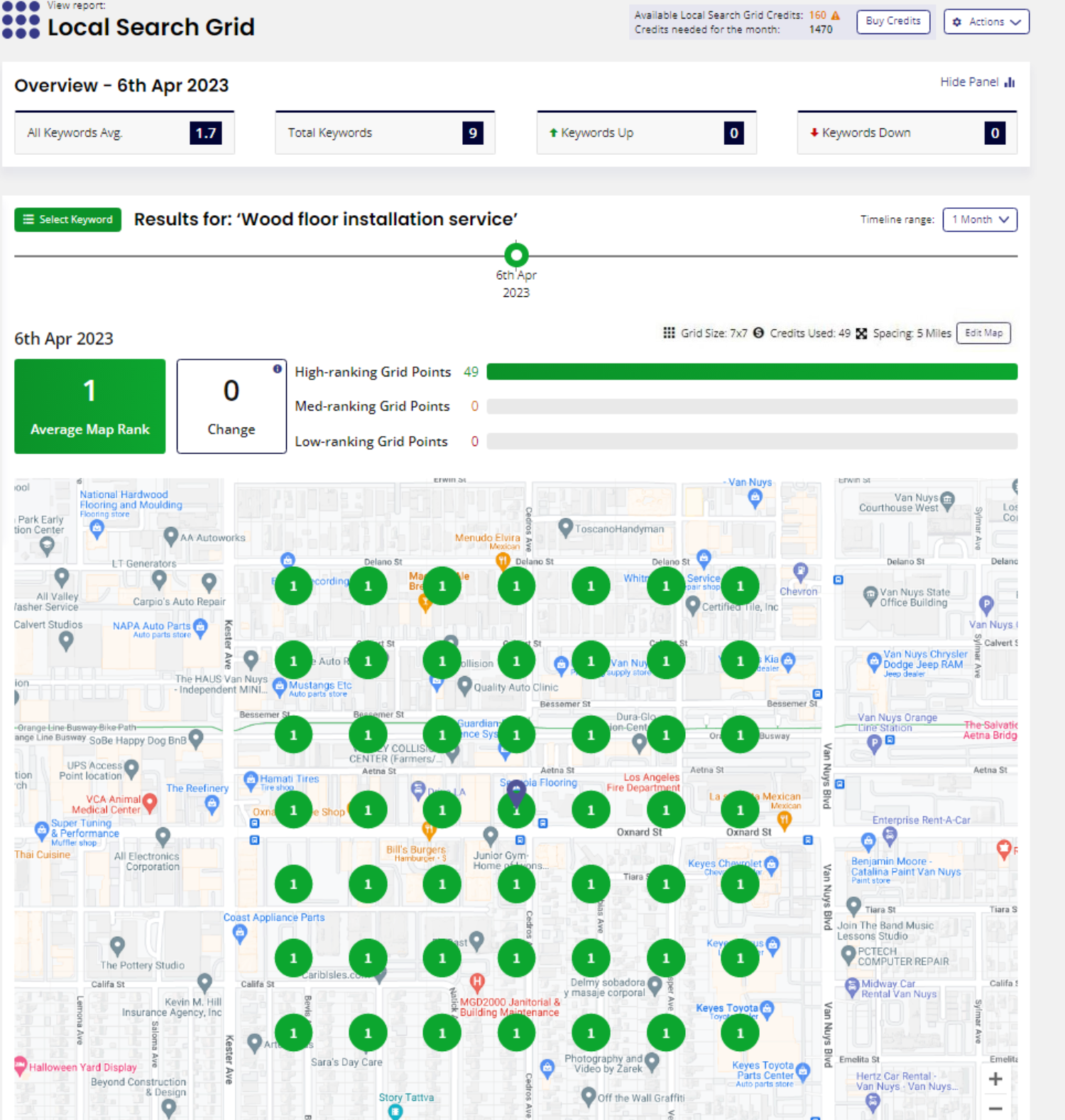Click the National Hardwood Flooring store pin
Screen dimensions: 1065x1120
(97, 528)
